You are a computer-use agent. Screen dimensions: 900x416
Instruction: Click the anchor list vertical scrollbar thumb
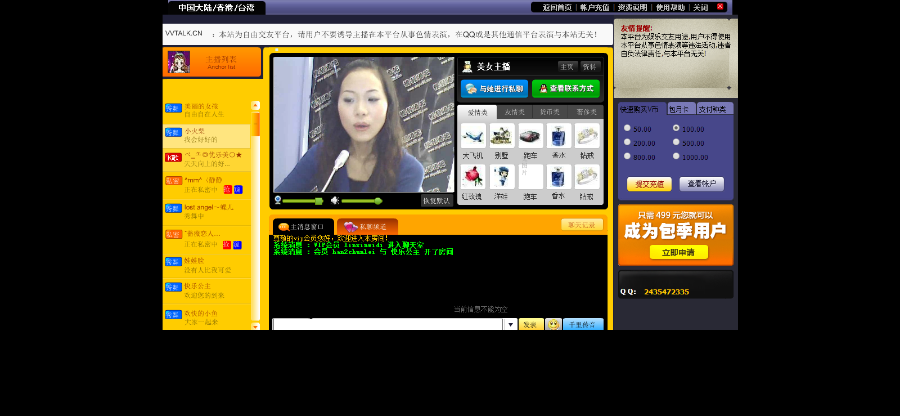point(255,124)
